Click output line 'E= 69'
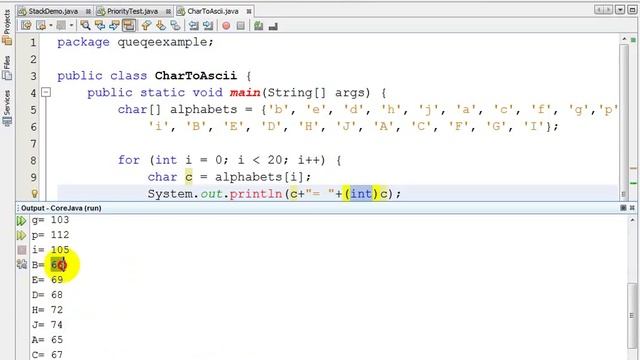 [48, 280]
